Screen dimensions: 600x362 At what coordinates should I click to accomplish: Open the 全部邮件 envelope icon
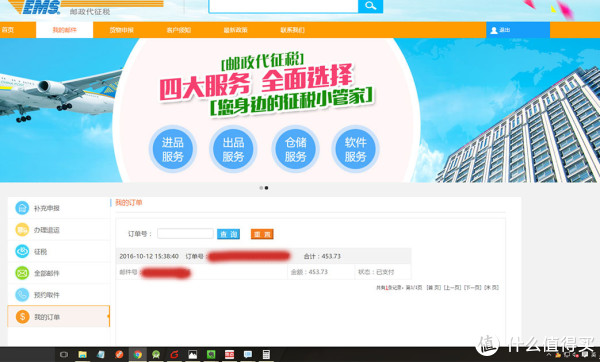(x=22, y=273)
